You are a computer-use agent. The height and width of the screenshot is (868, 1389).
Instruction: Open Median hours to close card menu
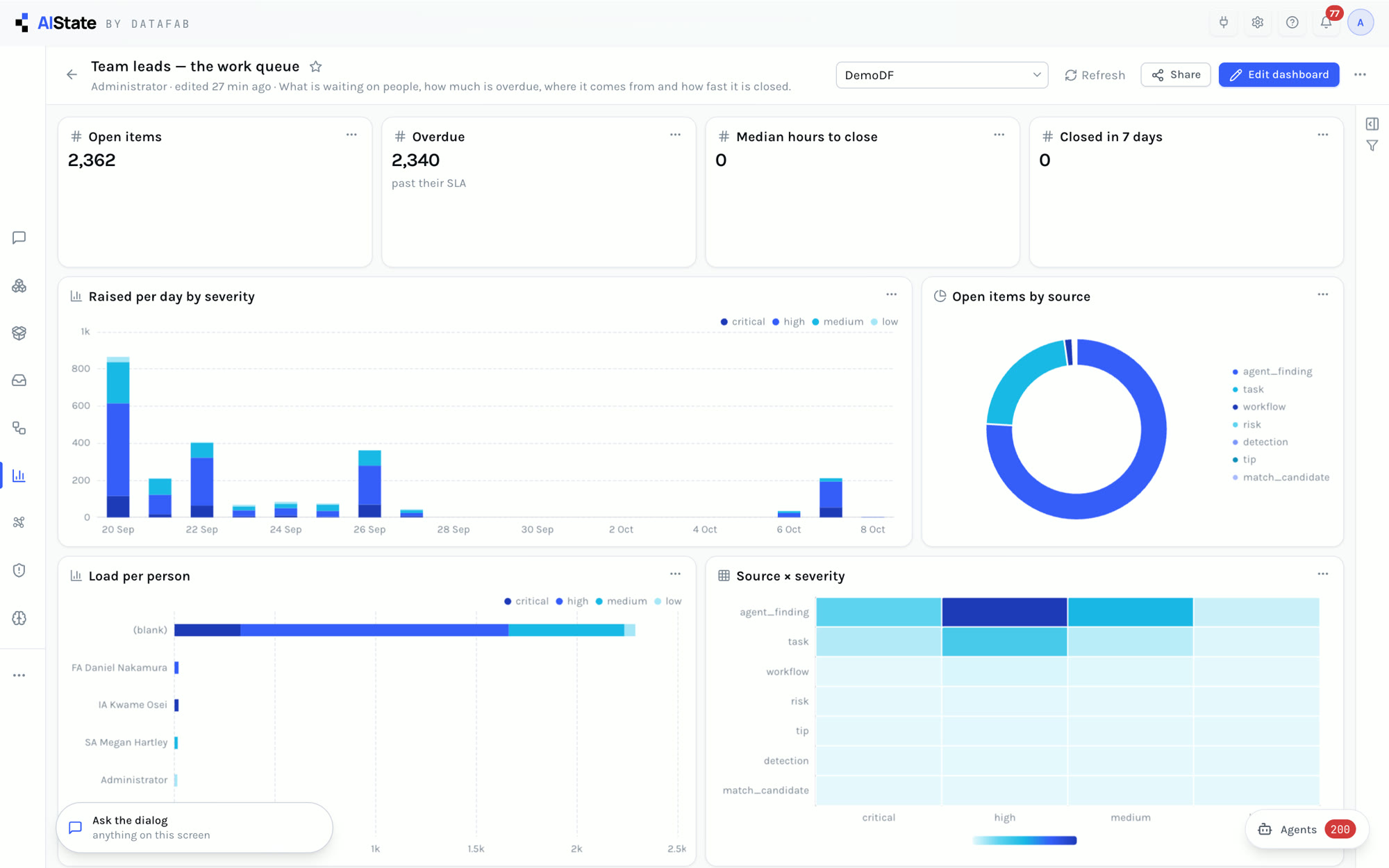point(999,135)
